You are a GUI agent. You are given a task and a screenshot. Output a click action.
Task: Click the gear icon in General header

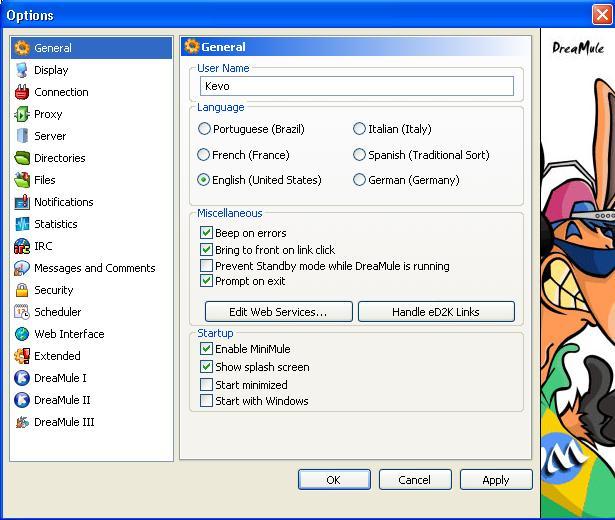click(192, 46)
